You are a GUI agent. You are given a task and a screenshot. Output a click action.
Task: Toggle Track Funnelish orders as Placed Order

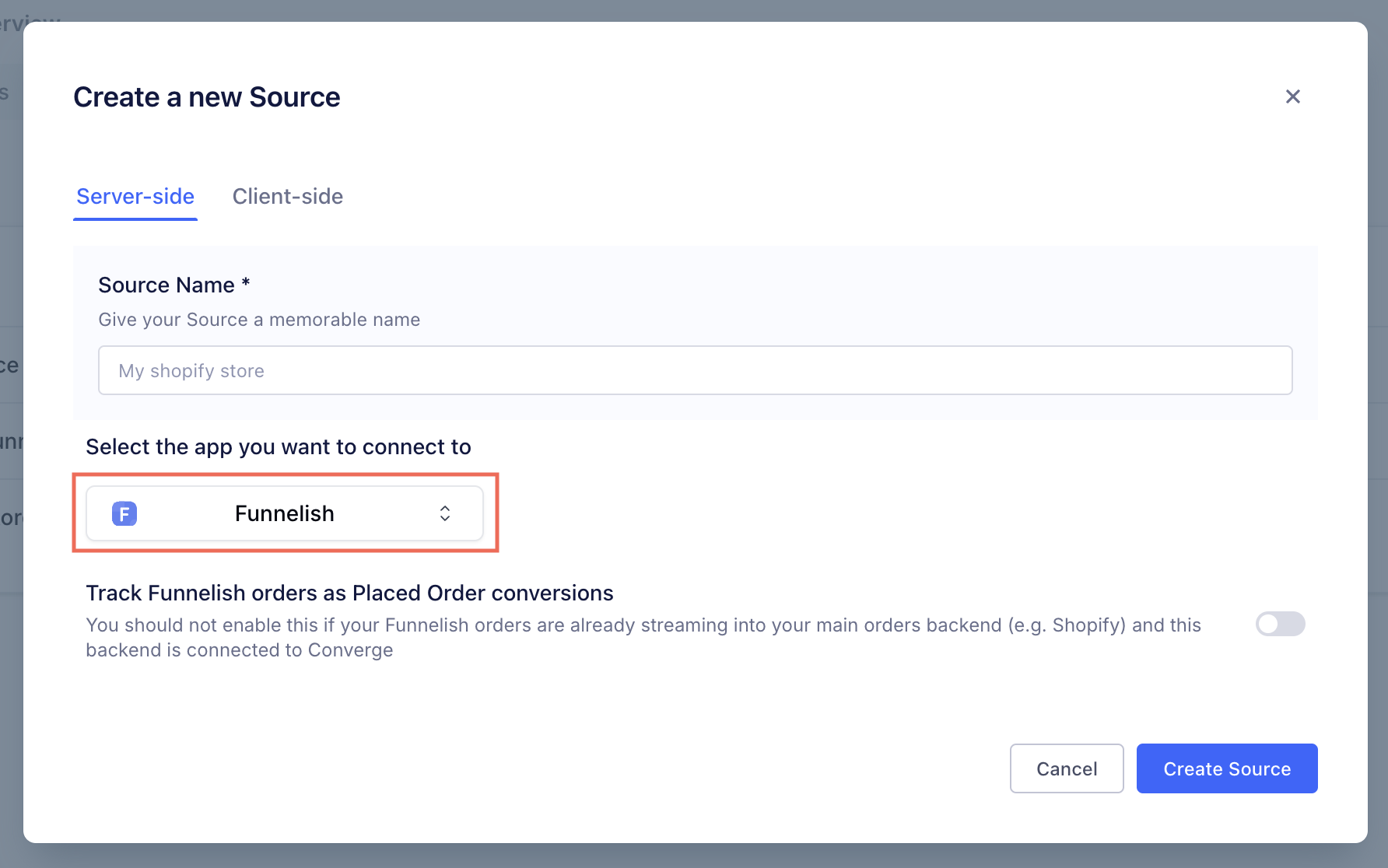point(1280,624)
